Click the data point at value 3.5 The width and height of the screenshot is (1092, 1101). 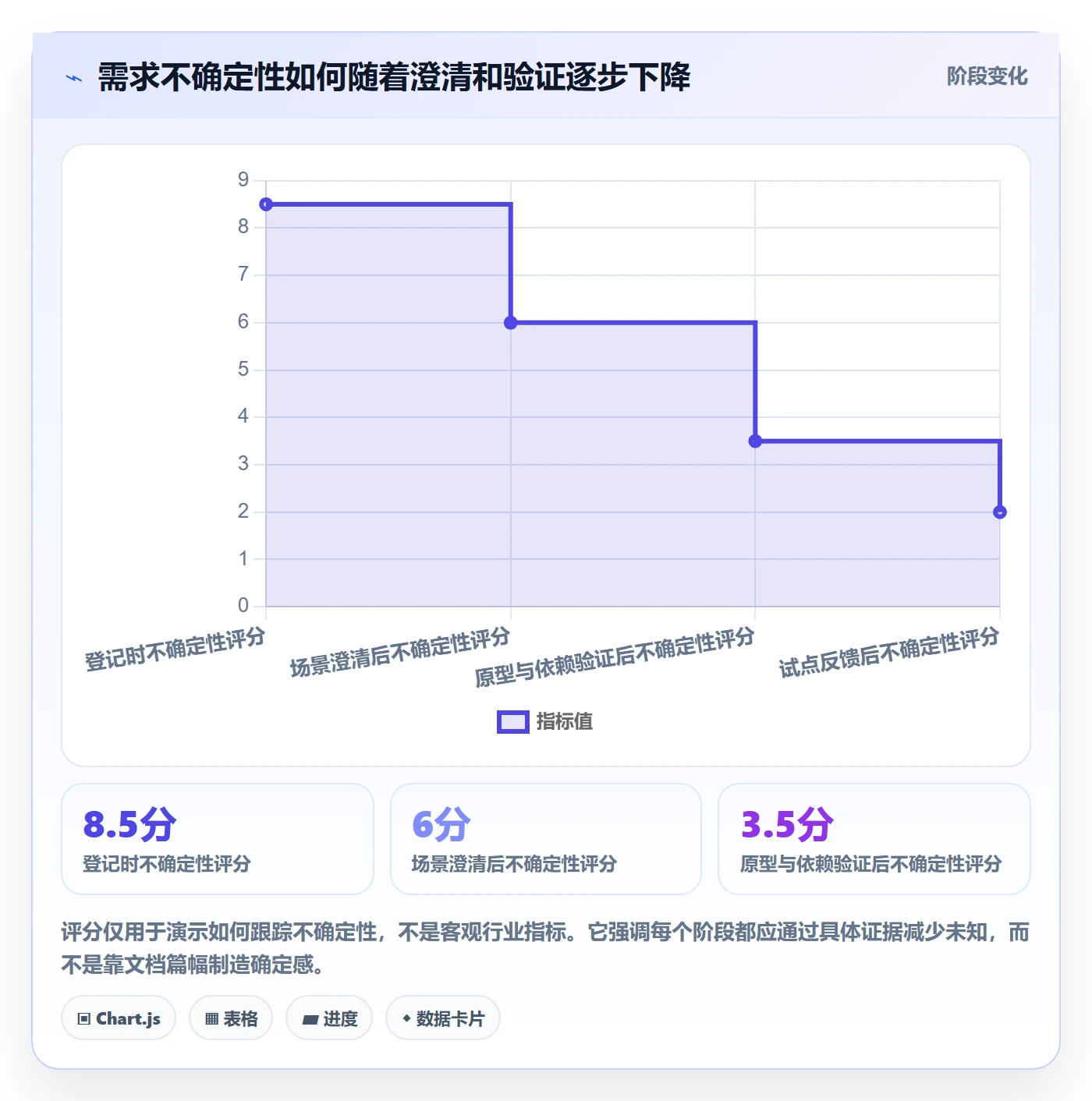[755, 441]
